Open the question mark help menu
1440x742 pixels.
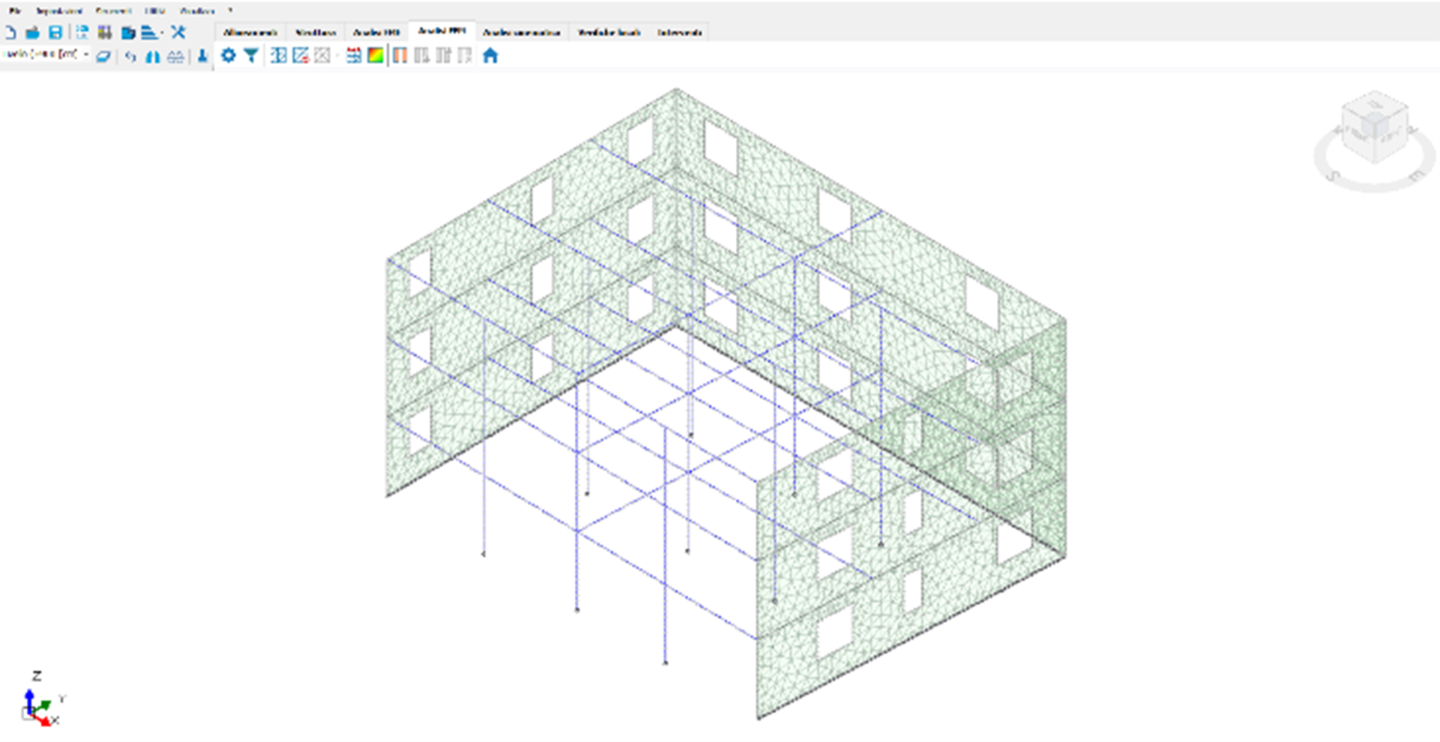pyautogui.click(x=230, y=10)
